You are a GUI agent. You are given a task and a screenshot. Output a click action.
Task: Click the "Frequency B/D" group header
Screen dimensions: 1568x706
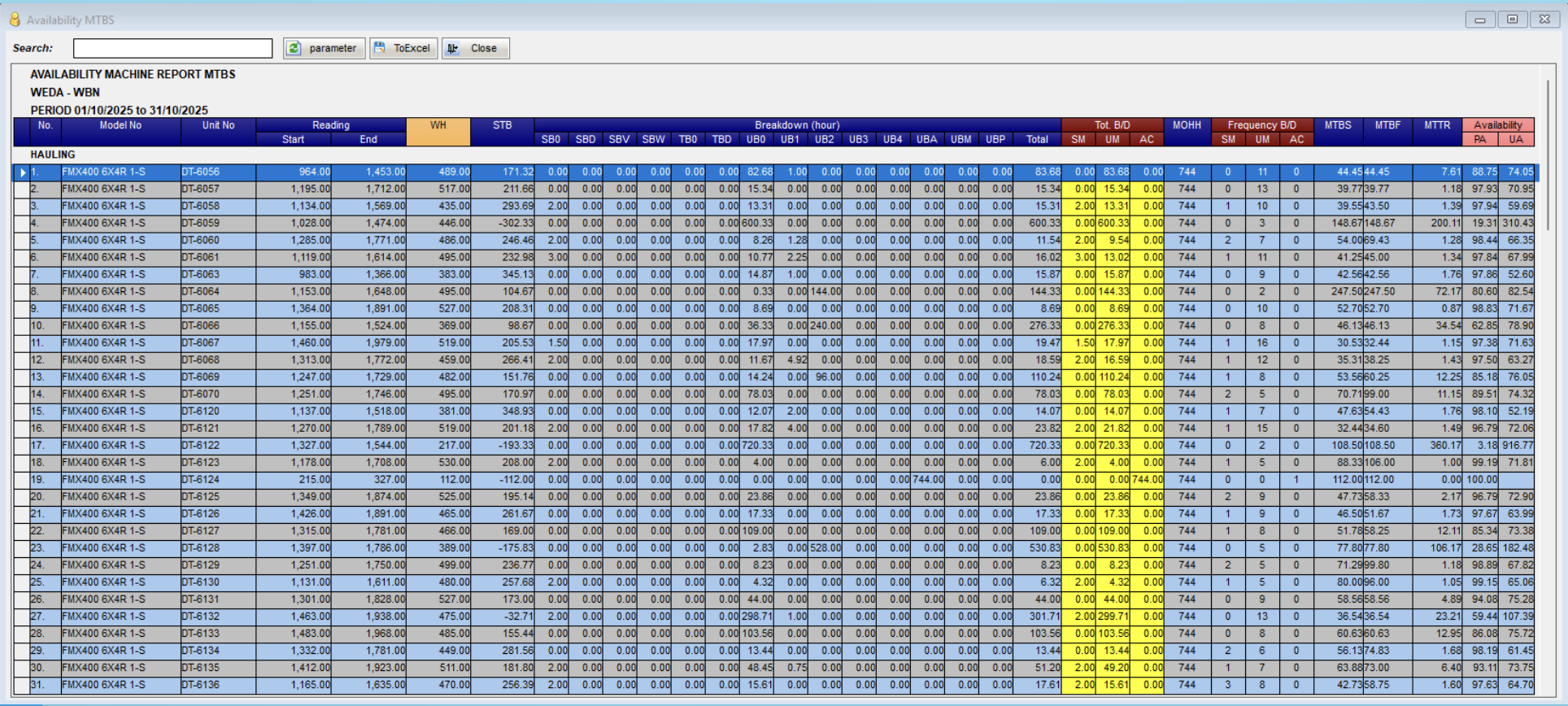tap(1262, 125)
